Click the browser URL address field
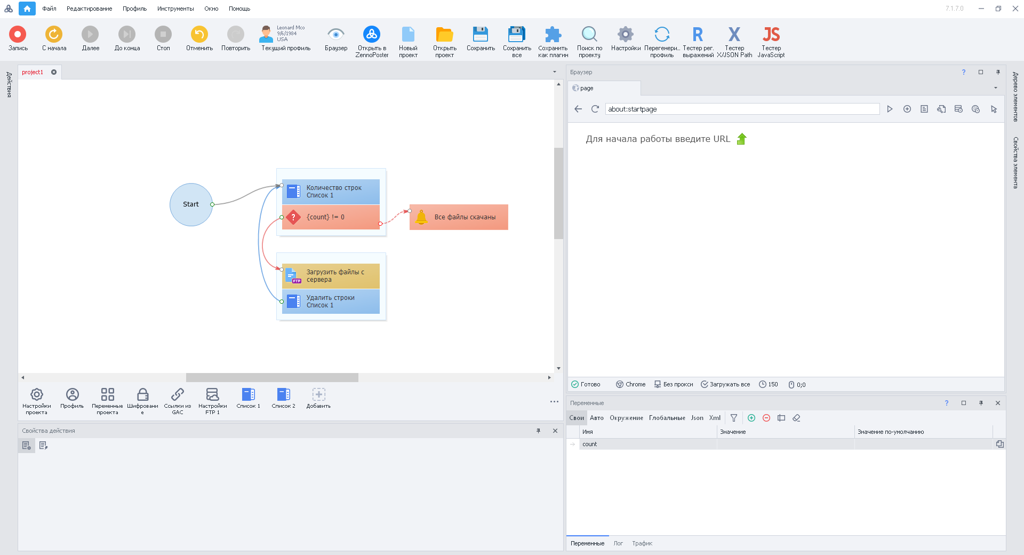The height and width of the screenshot is (555, 1024). pos(741,109)
